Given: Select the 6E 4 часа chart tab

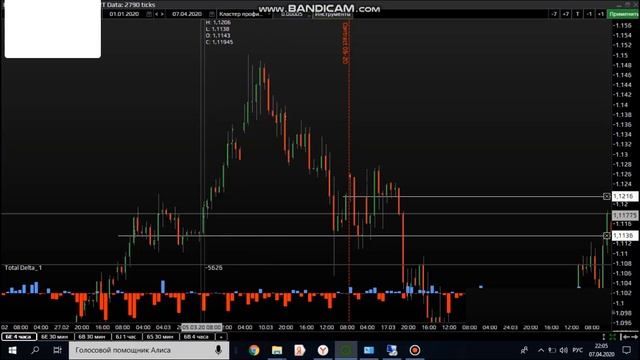Looking at the screenshot, I should pyautogui.click(x=19, y=337).
